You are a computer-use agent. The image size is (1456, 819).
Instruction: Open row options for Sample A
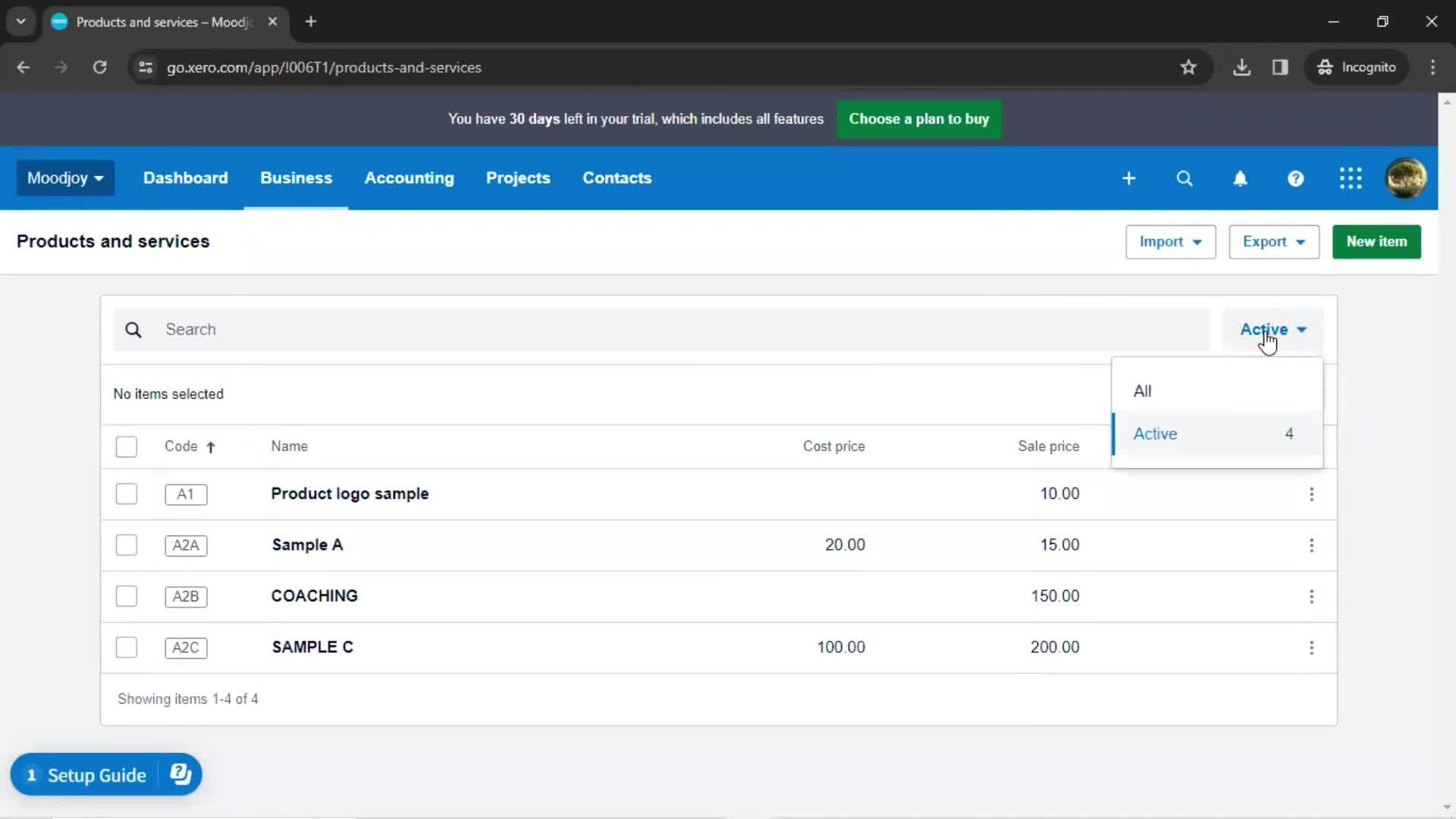pyautogui.click(x=1311, y=545)
